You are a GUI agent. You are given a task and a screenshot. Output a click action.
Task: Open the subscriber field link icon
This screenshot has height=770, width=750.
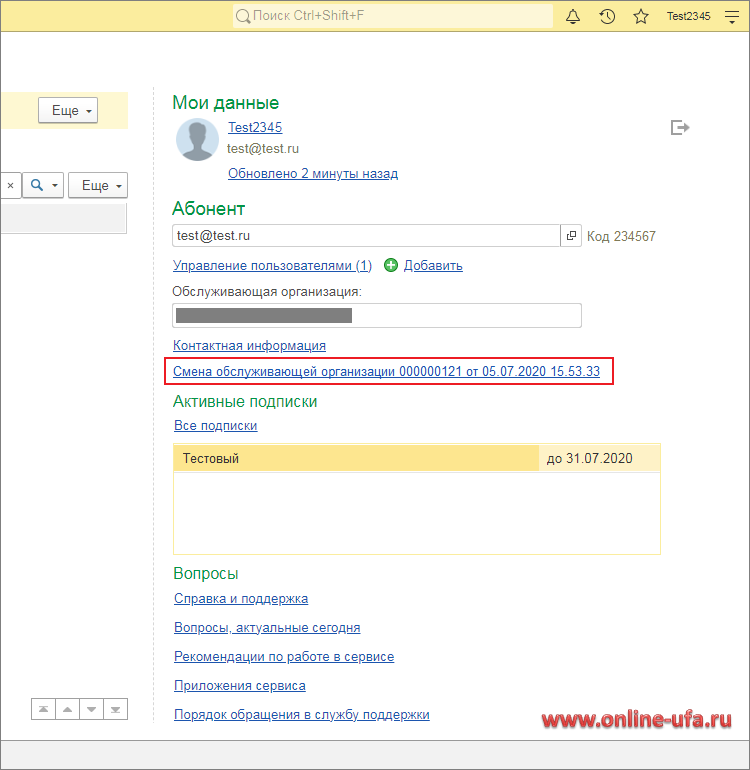point(571,236)
